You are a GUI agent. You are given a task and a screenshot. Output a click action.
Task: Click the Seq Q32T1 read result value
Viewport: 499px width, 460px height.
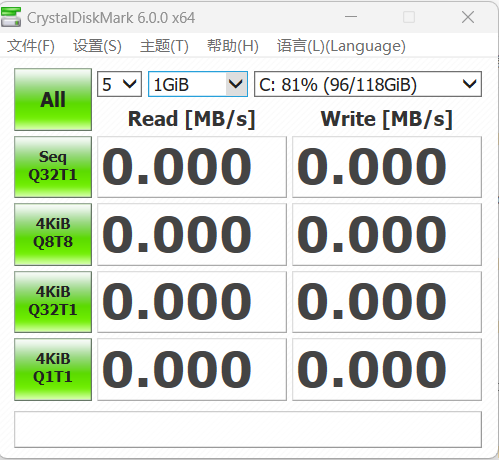(x=192, y=167)
